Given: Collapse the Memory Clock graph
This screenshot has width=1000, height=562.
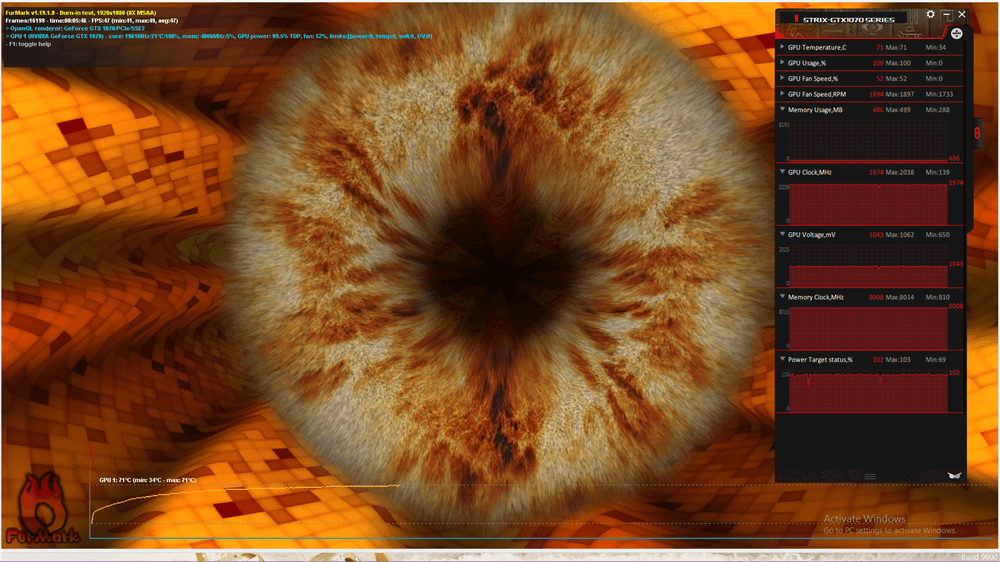Looking at the screenshot, I should point(782,297).
